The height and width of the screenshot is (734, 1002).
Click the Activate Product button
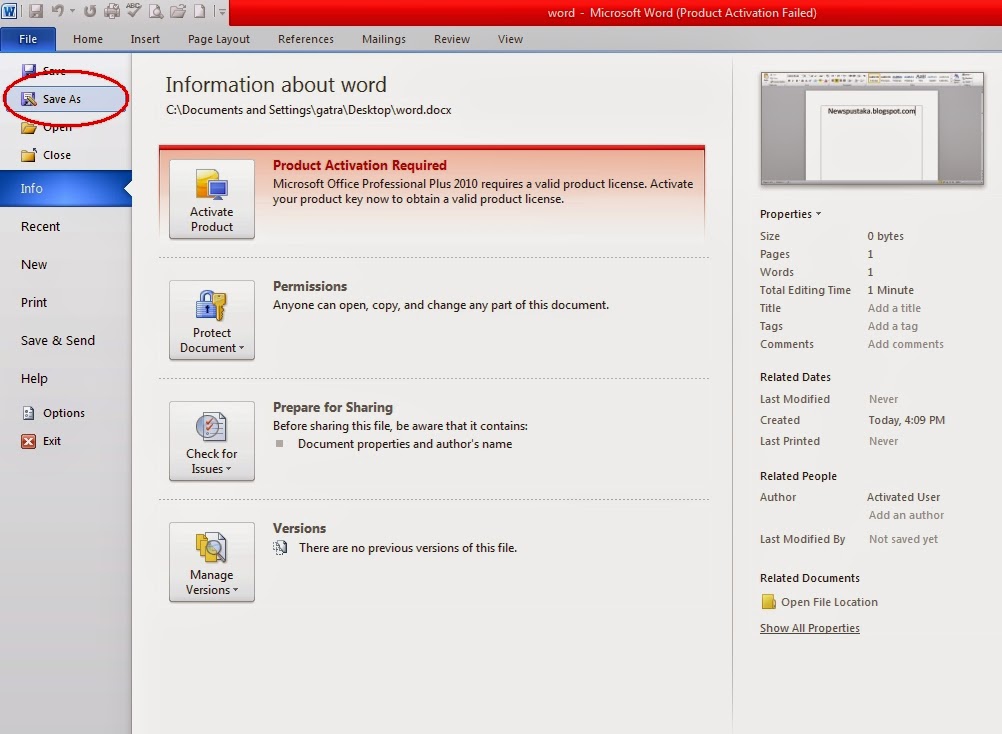(212, 199)
